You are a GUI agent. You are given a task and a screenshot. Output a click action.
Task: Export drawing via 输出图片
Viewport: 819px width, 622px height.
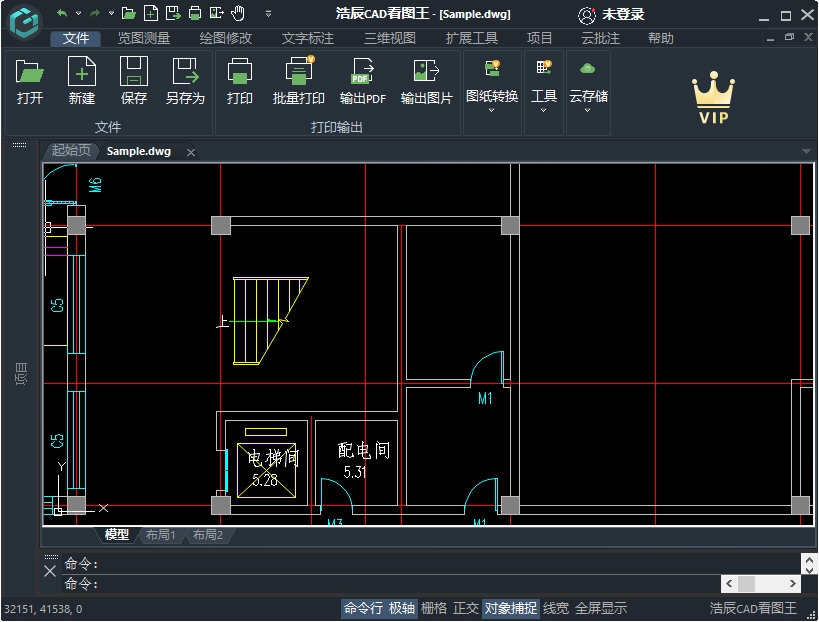pyautogui.click(x=426, y=82)
